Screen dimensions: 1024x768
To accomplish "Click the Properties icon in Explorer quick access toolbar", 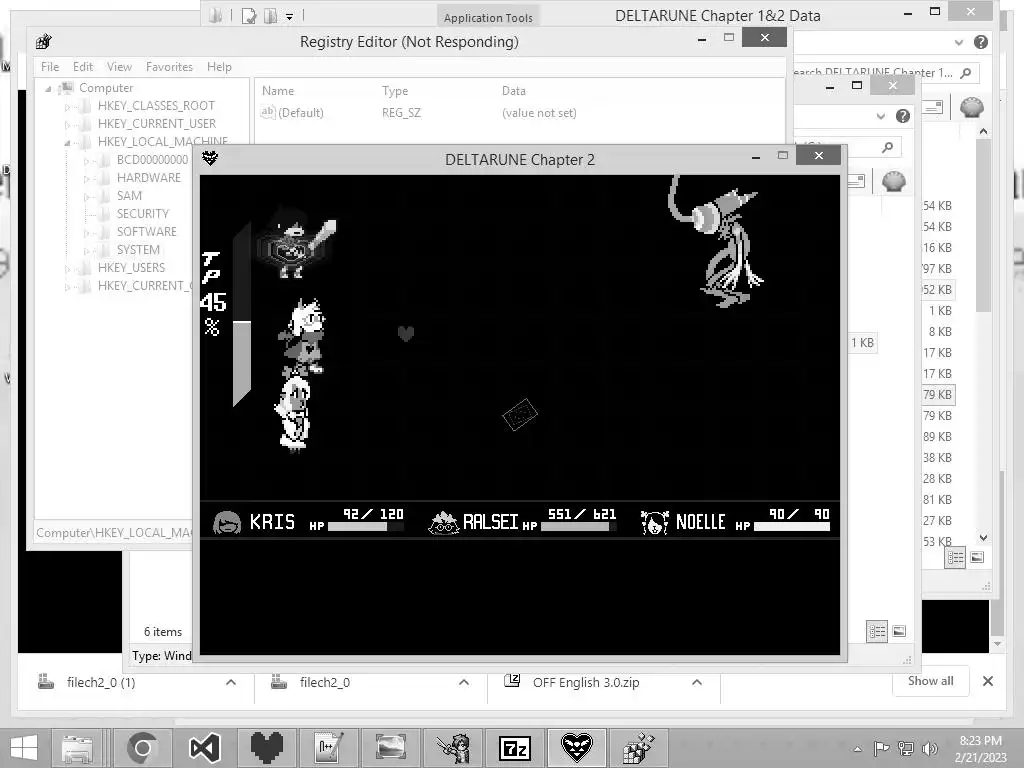I will click(x=249, y=16).
